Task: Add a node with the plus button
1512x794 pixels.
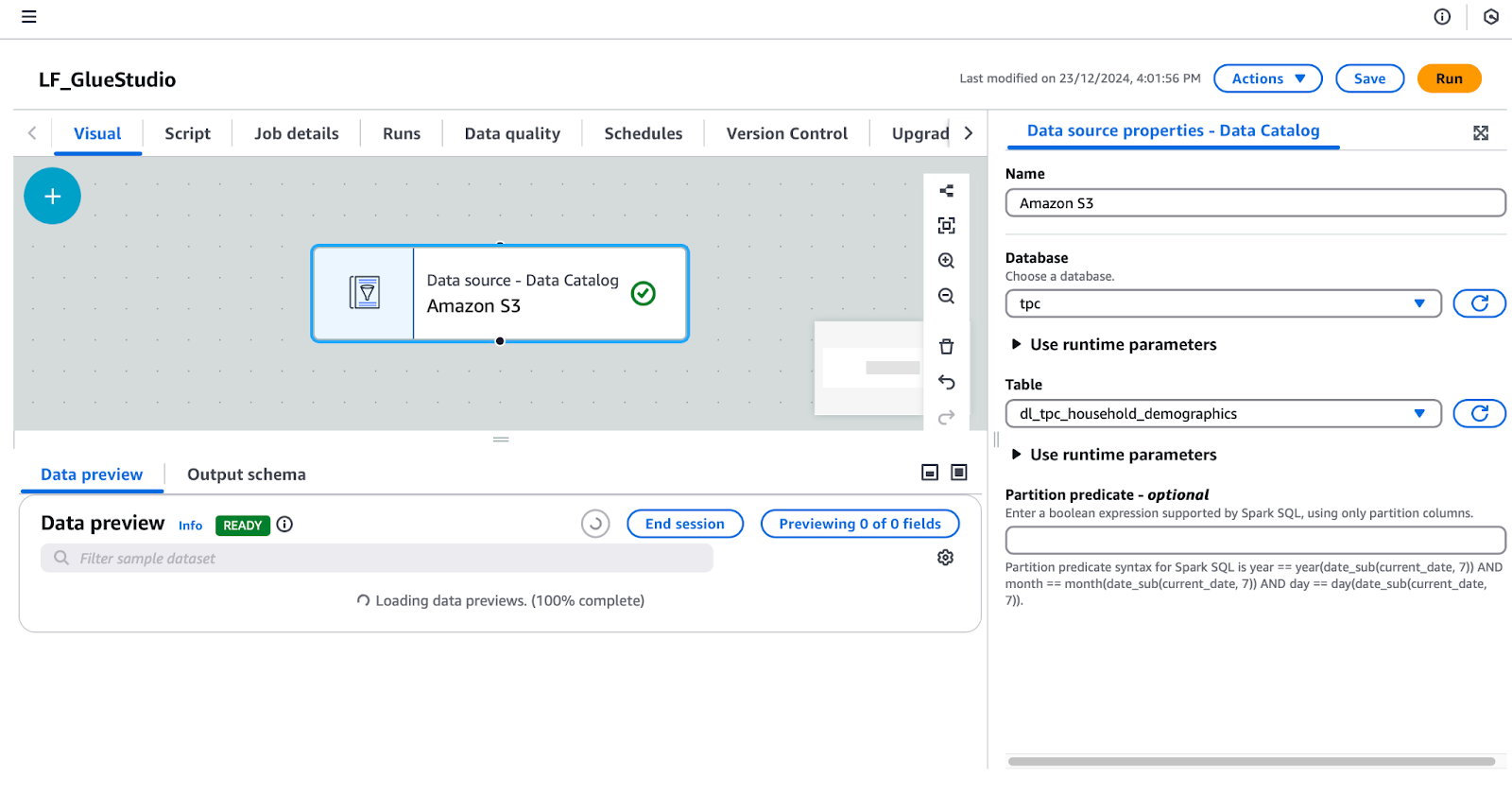Action: 52,196
